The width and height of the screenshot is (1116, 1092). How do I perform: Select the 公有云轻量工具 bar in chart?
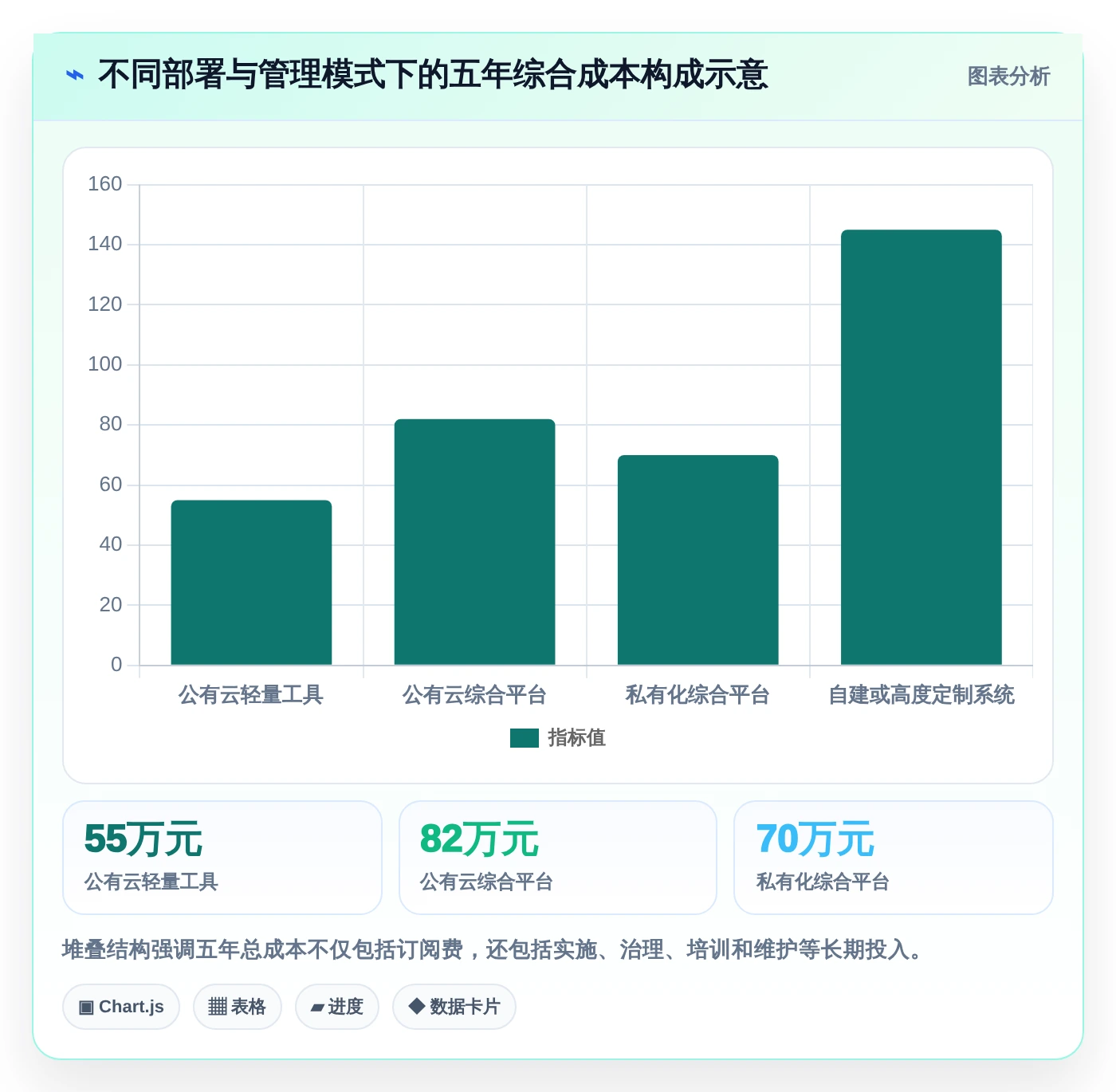click(x=251, y=583)
